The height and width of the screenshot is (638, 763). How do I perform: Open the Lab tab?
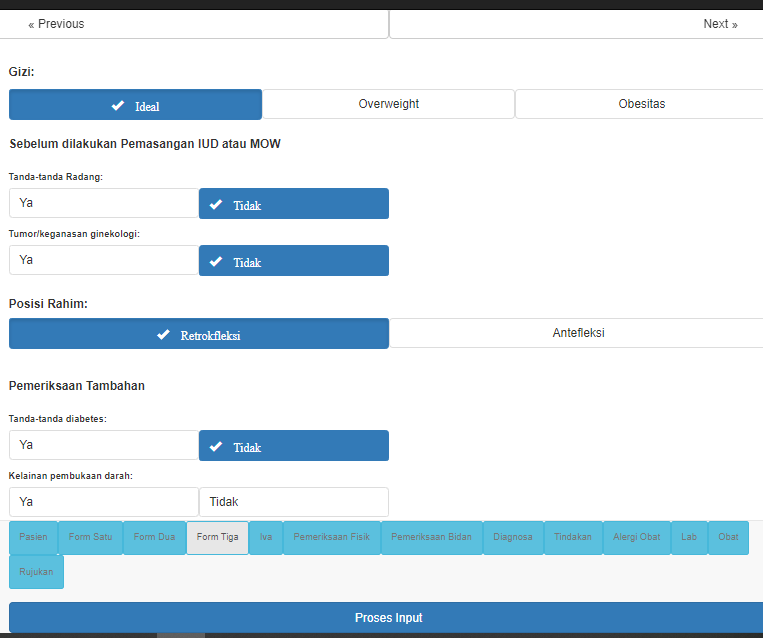pos(689,537)
